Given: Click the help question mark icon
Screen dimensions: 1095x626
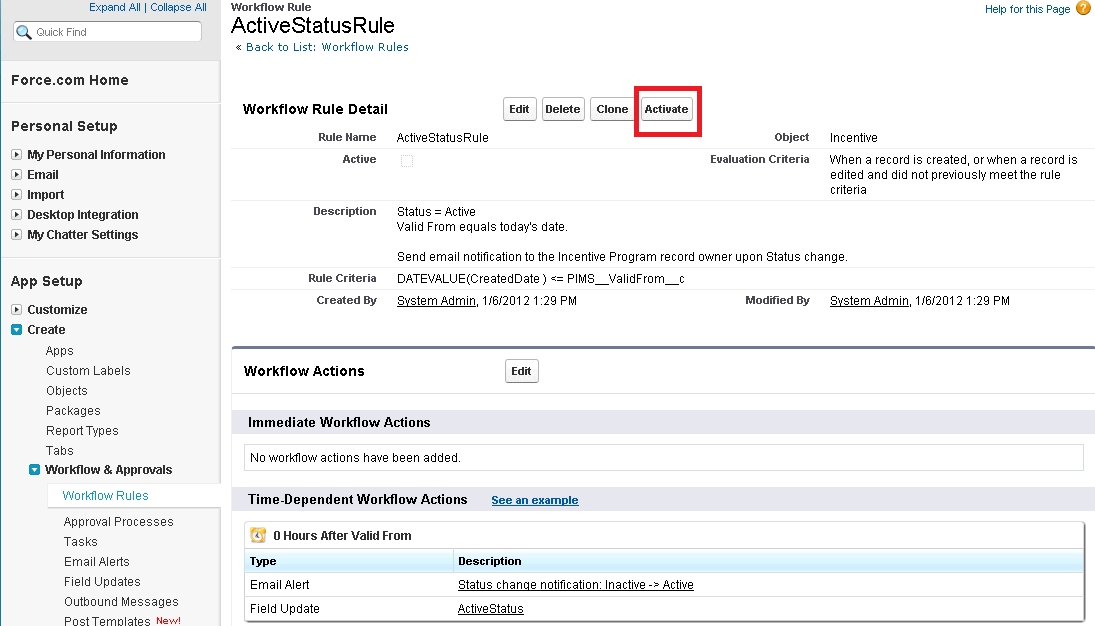Looking at the screenshot, I should point(1083,9).
